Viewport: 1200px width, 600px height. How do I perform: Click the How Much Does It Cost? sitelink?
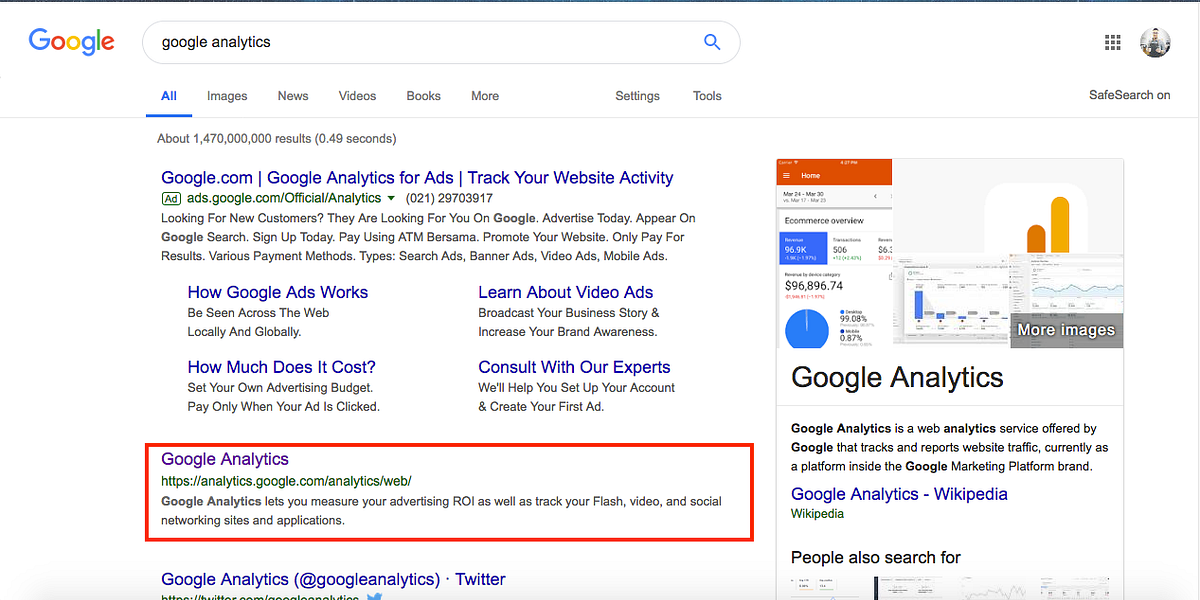[281, 366]
